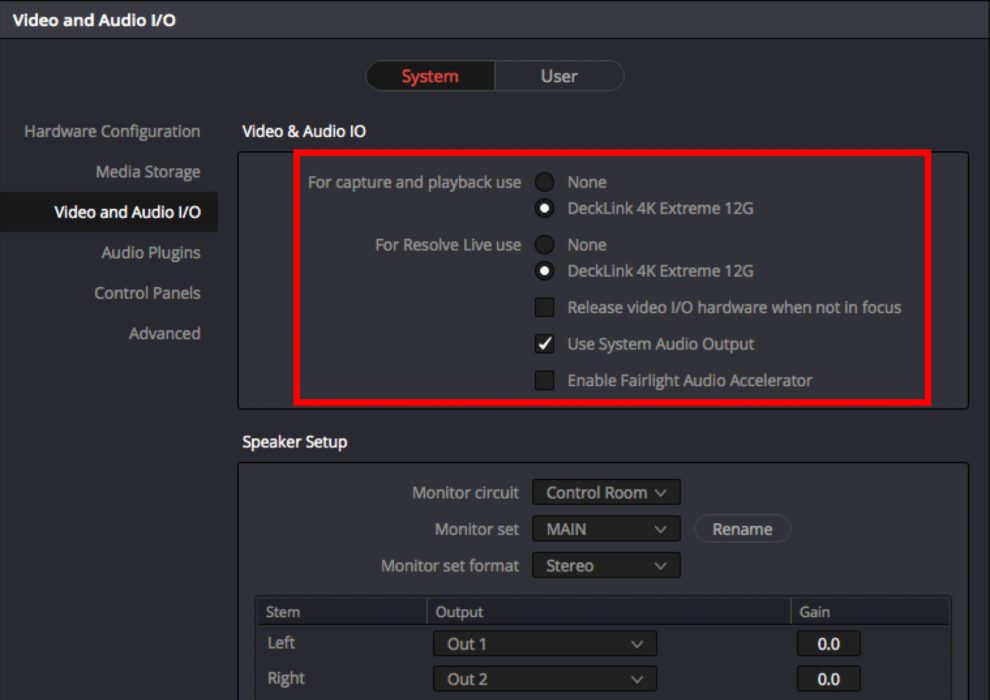
Task: Click the Left stem row label
Action: (x=281, y=643)
